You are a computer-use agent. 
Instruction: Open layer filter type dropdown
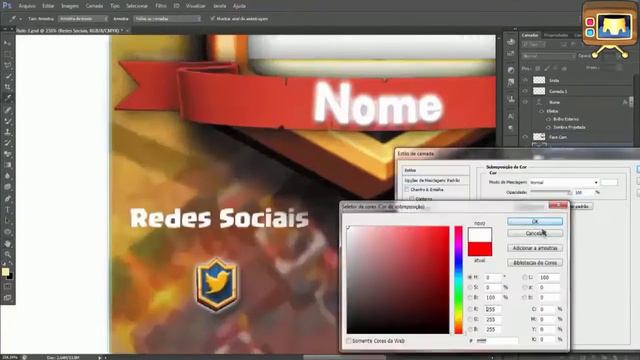pos(533,44)
